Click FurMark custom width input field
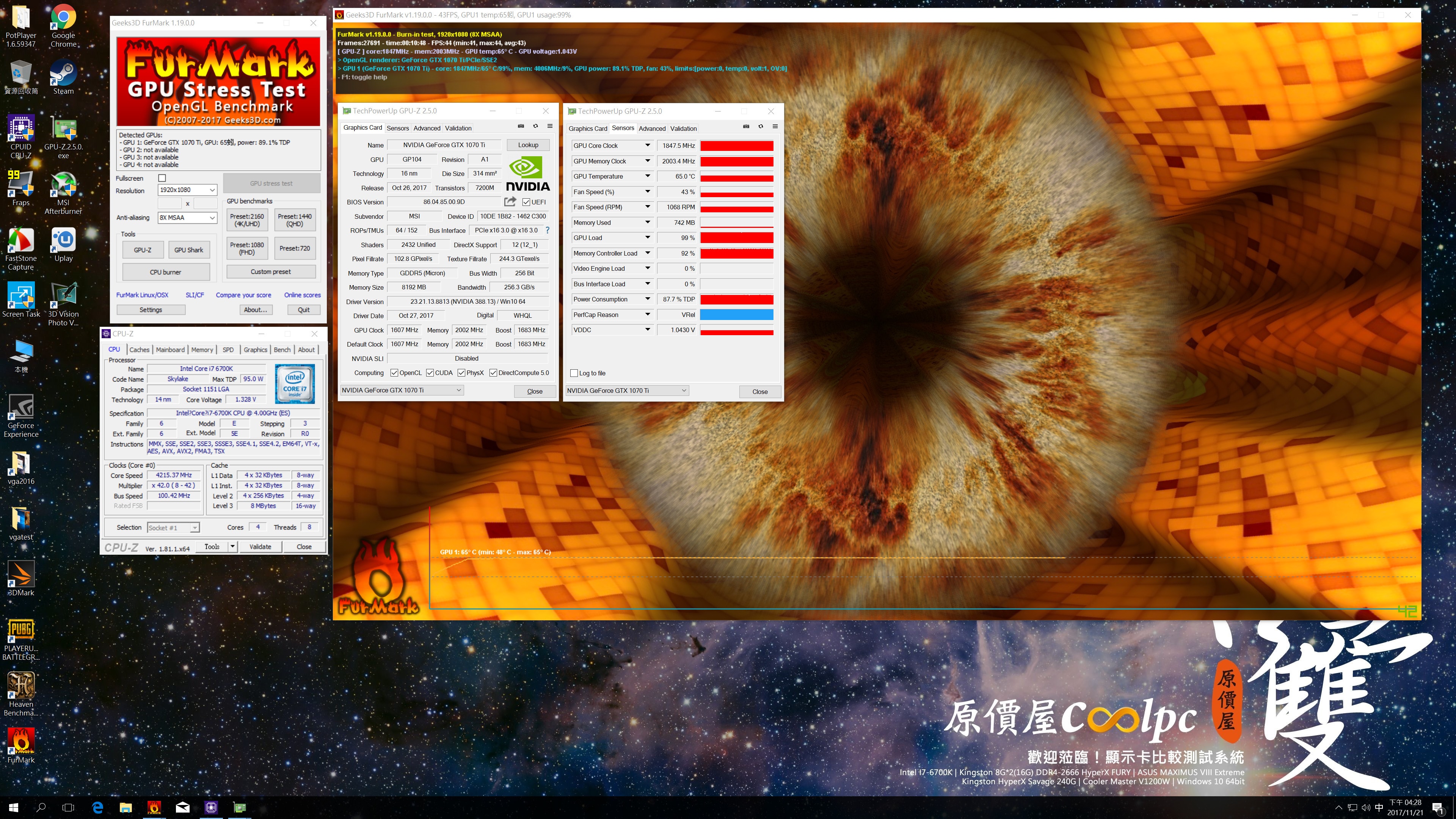The image size is (1456, 819). pos(169,204)
